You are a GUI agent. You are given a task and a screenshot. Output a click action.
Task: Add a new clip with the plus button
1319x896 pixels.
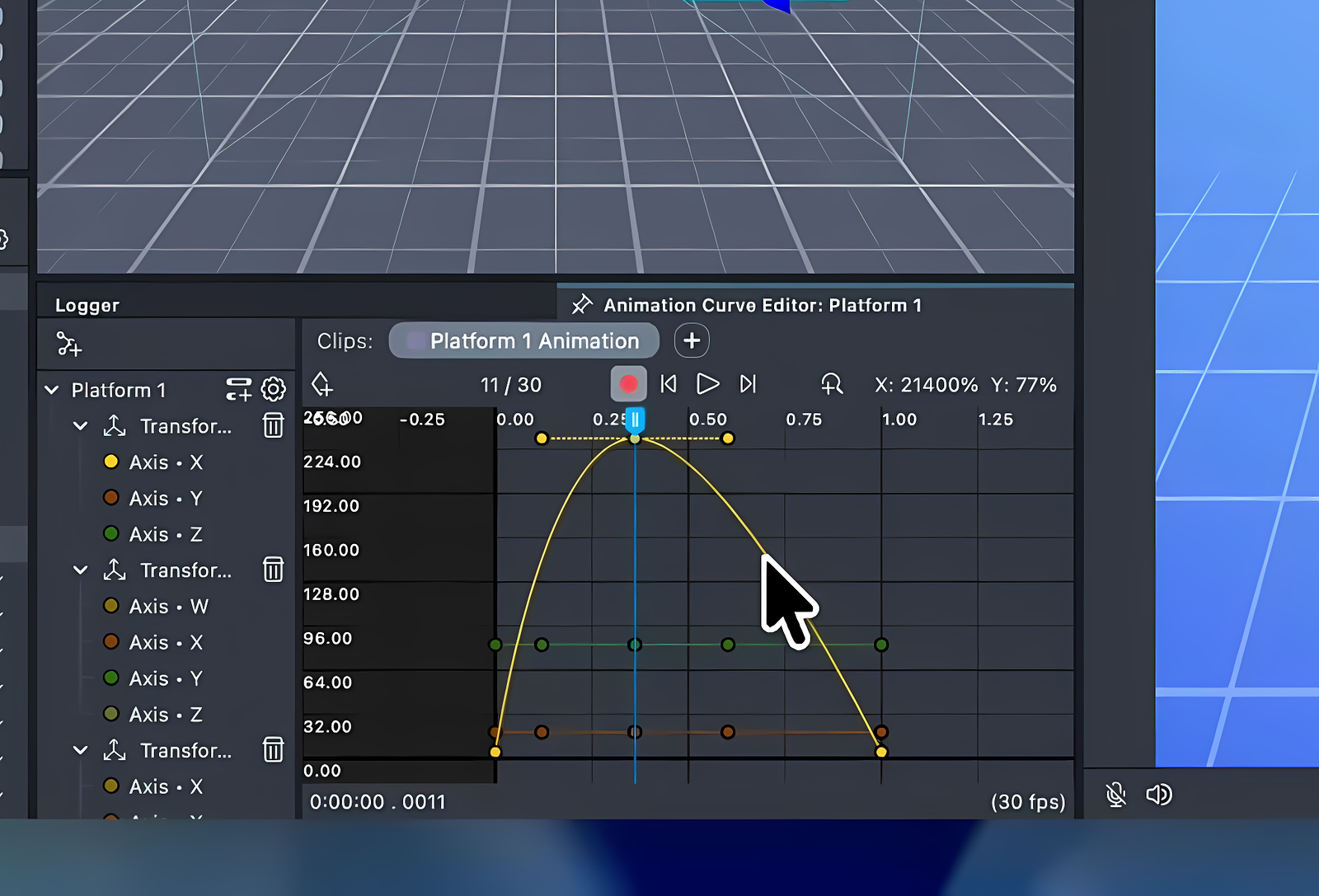pyautogui.click(x=692, y=340)
